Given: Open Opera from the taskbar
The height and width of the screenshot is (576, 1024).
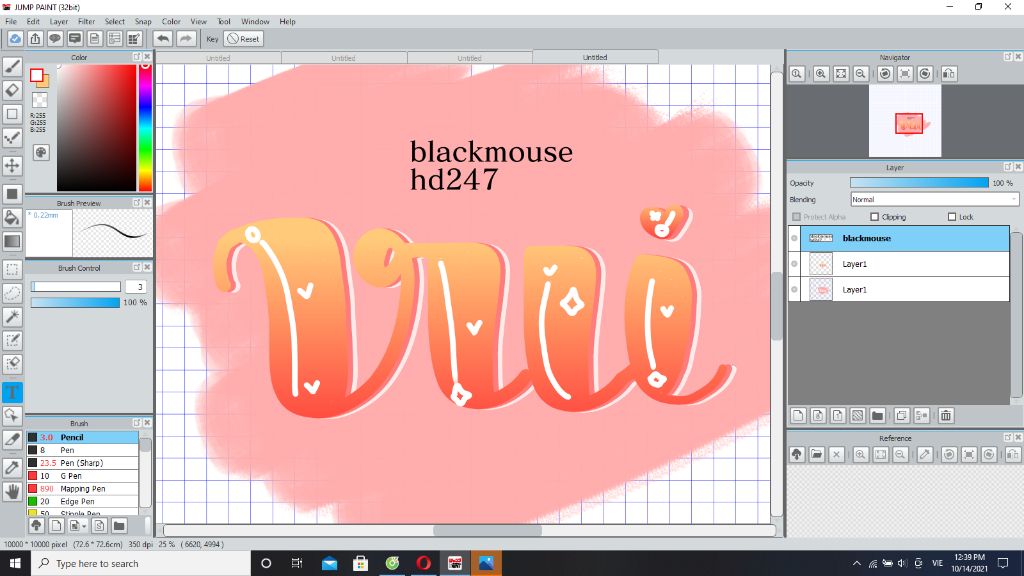Looking at the screenshot, I should point(423,563).
